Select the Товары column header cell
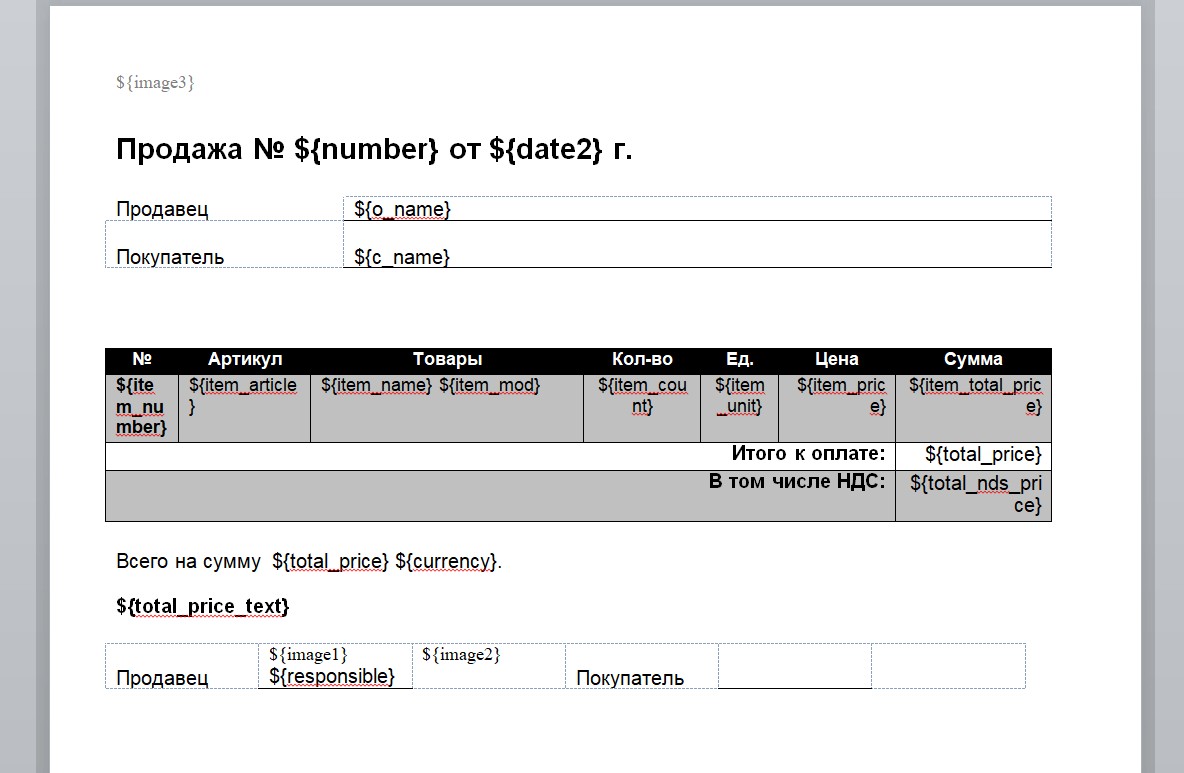Image resolution: width=1184 pixels, height=773 pixels. coord(447,359)
